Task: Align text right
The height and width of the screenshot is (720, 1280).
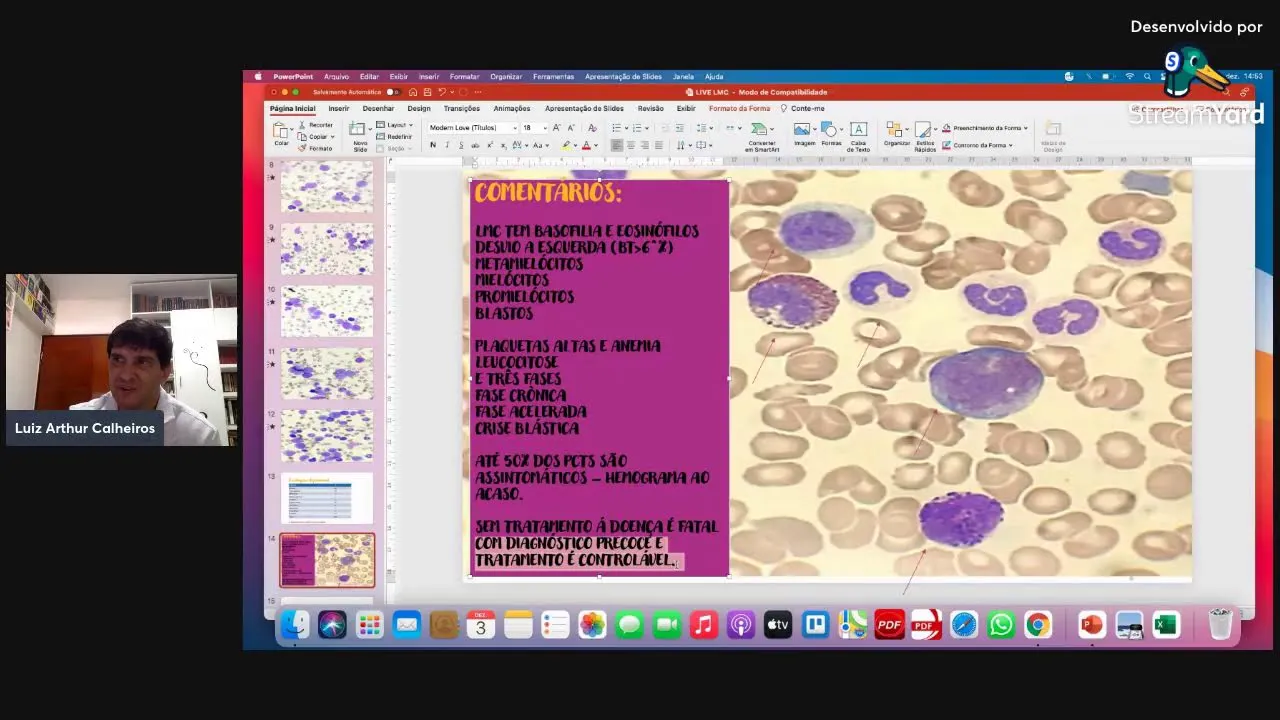Action: (645, 145)
